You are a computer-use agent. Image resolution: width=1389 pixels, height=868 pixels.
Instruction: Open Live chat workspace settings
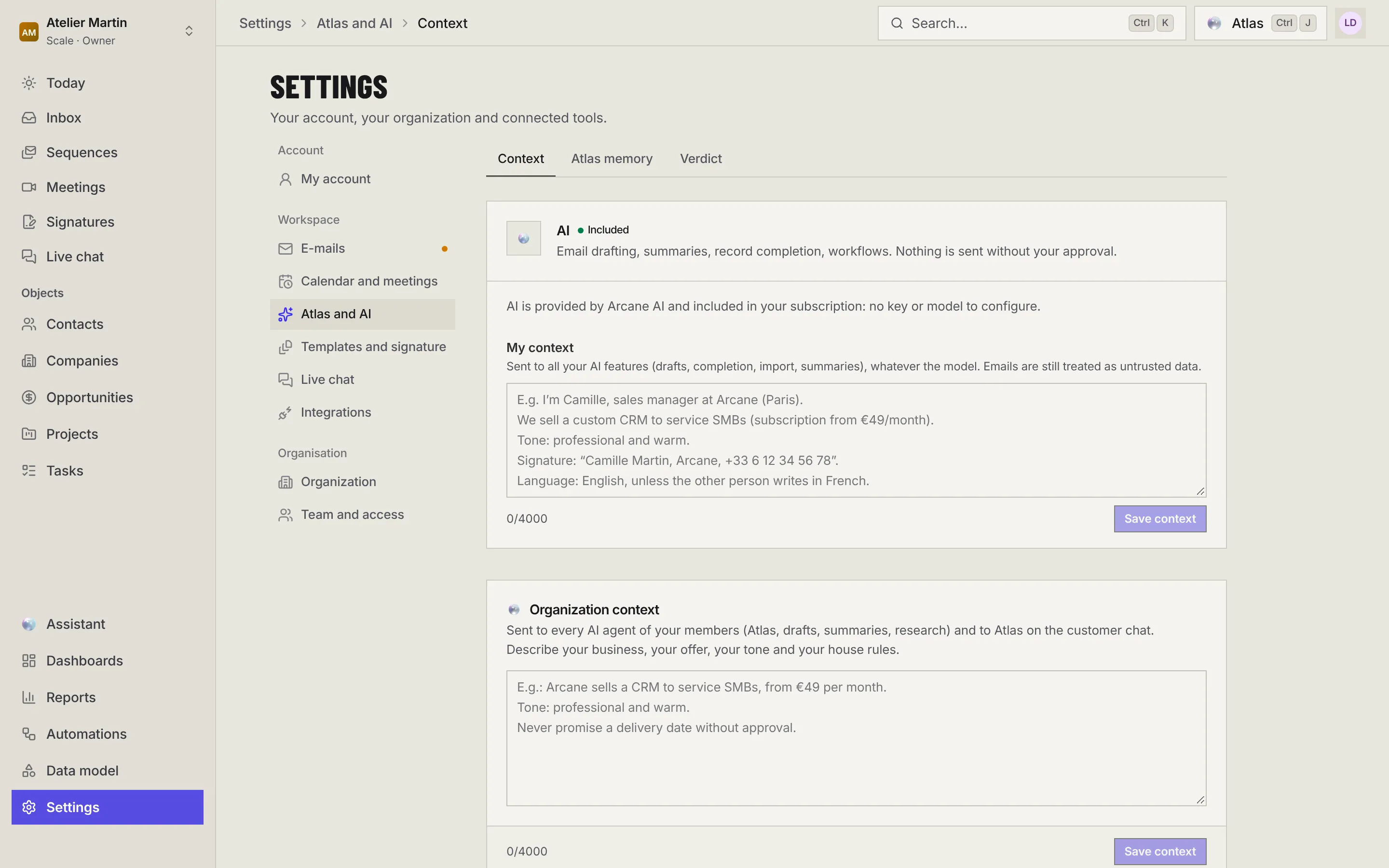click(362, 380)
